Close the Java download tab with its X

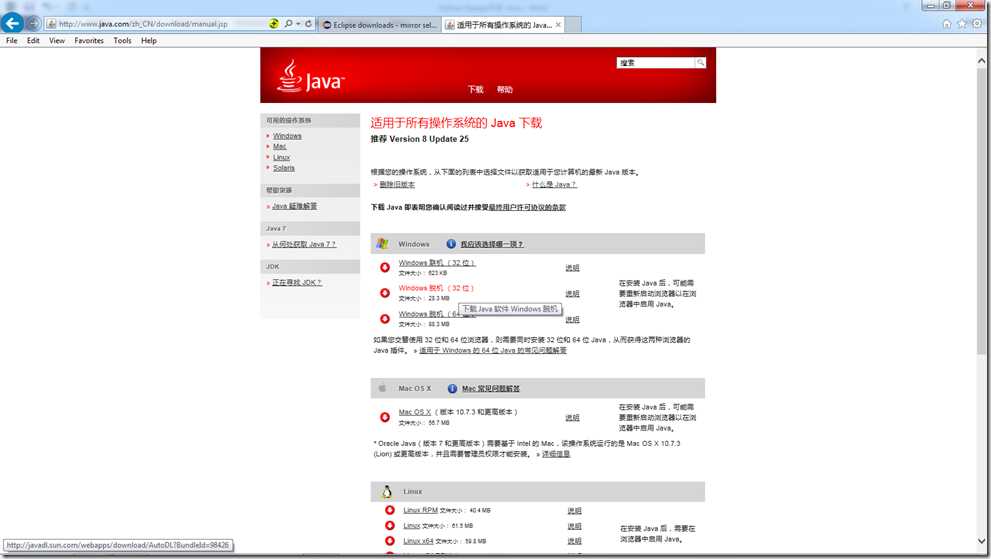click(x=558, y=25)
